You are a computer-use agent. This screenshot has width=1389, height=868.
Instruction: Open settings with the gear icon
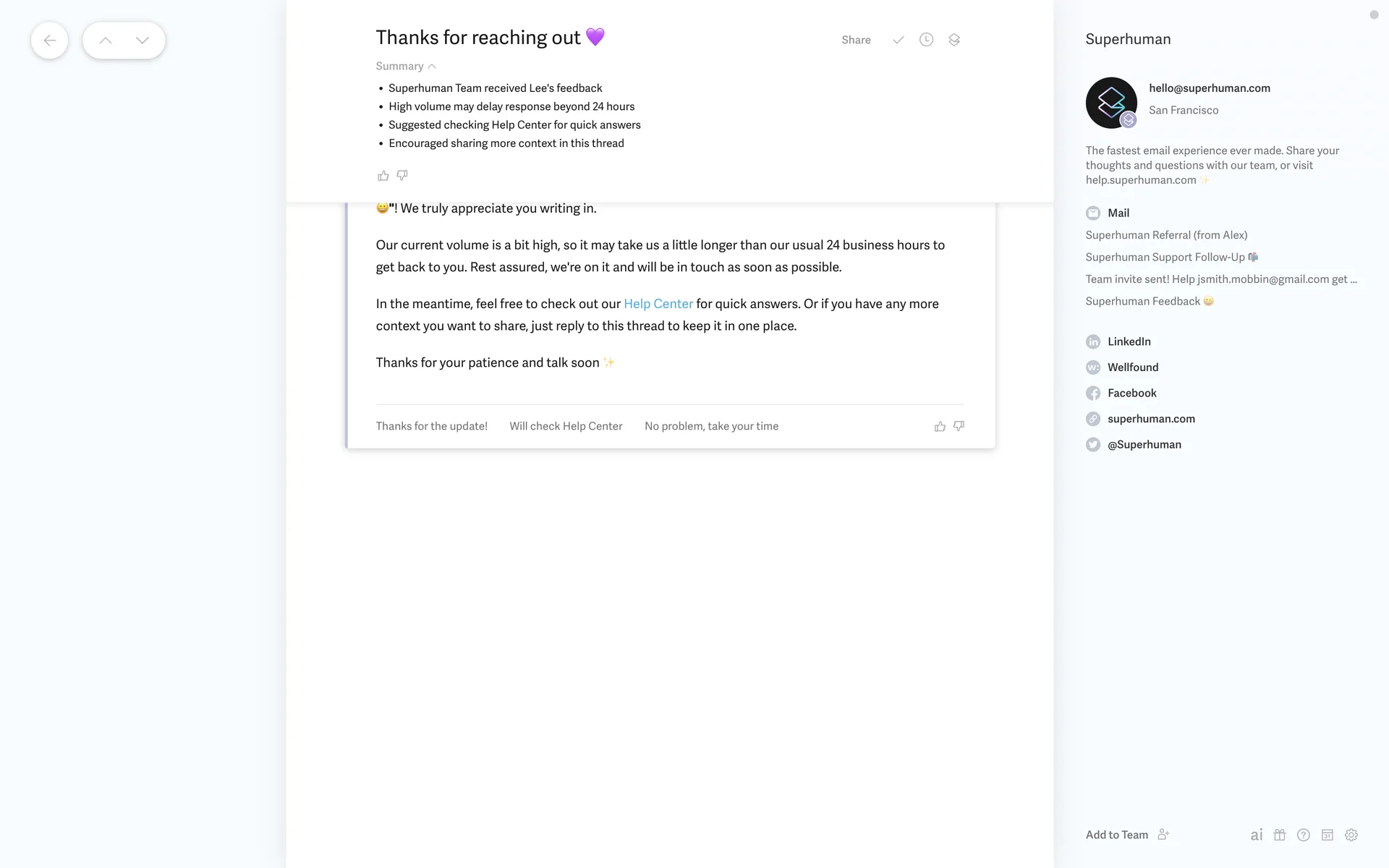pos(1351,835)
